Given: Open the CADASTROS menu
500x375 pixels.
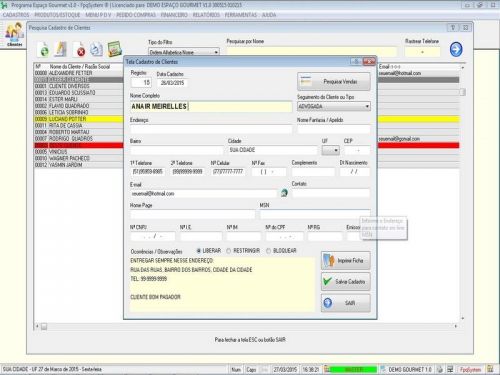Looking at the screenshot, I should pyautogui.click(x=16, y=15).
